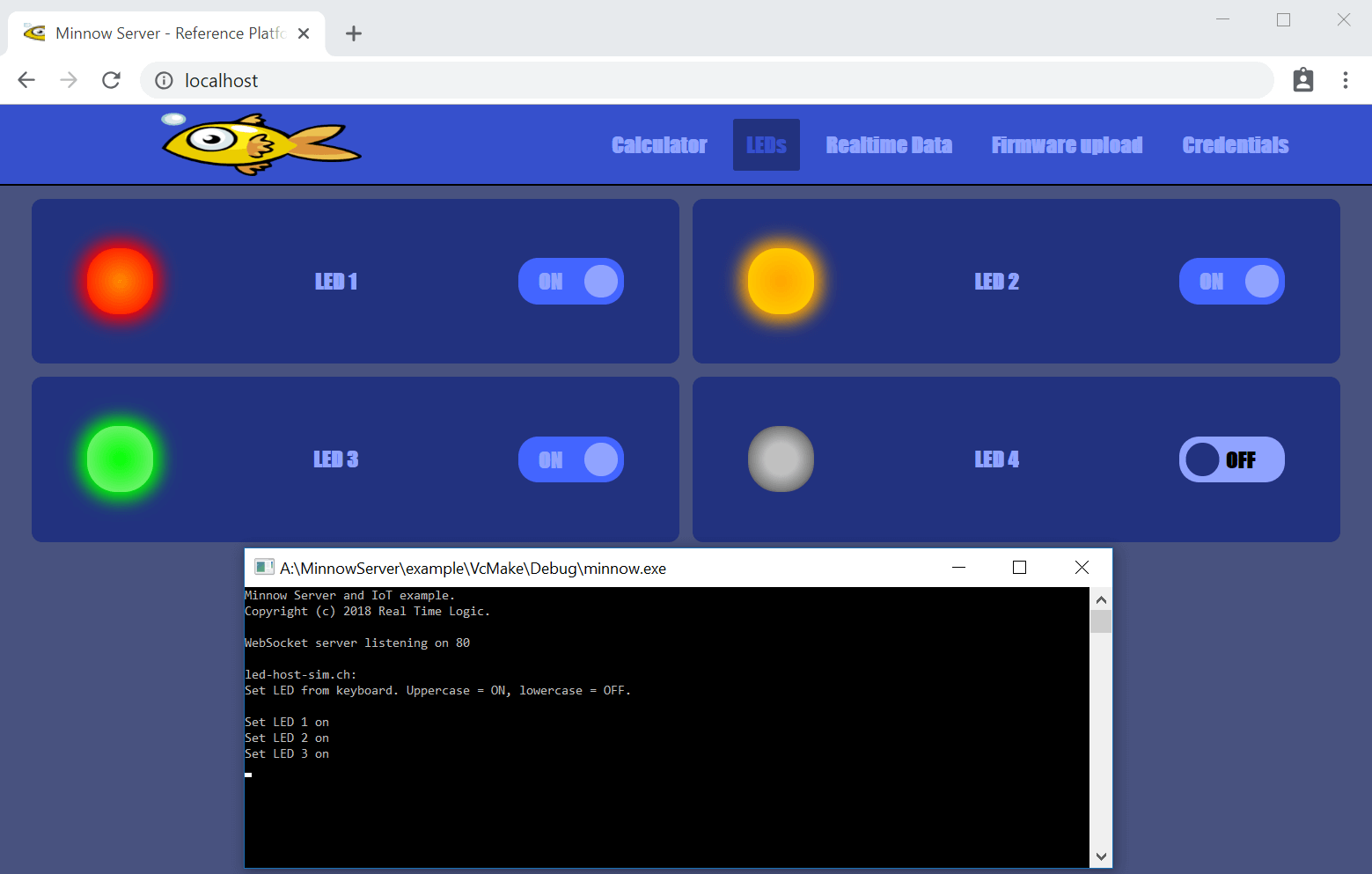The width and height of the screenshot is (1372, 874).
Task: Click the LED 4 label
Action: tap(997, 459)
